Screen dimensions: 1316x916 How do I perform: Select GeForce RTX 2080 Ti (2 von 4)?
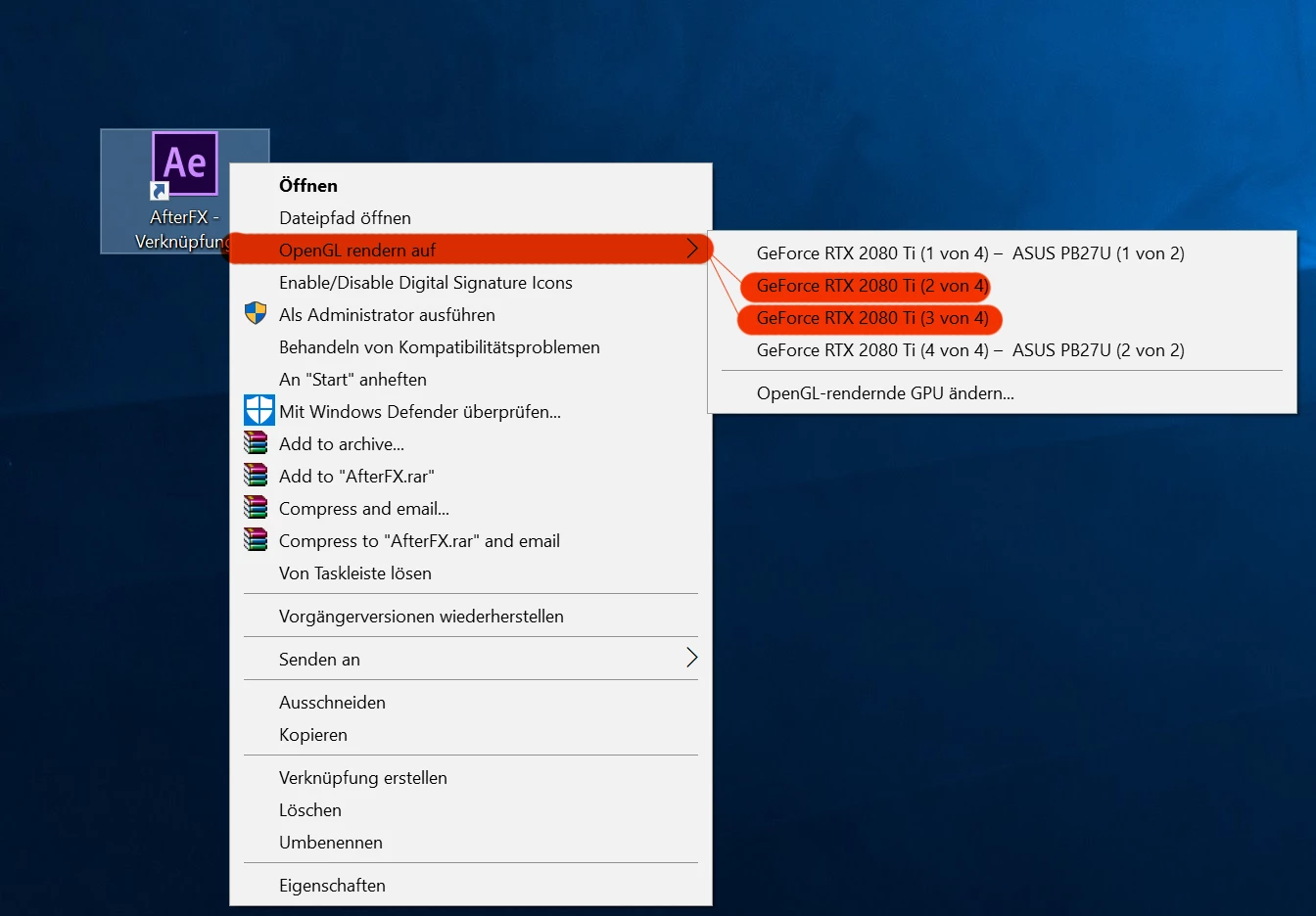(1003, 285)
